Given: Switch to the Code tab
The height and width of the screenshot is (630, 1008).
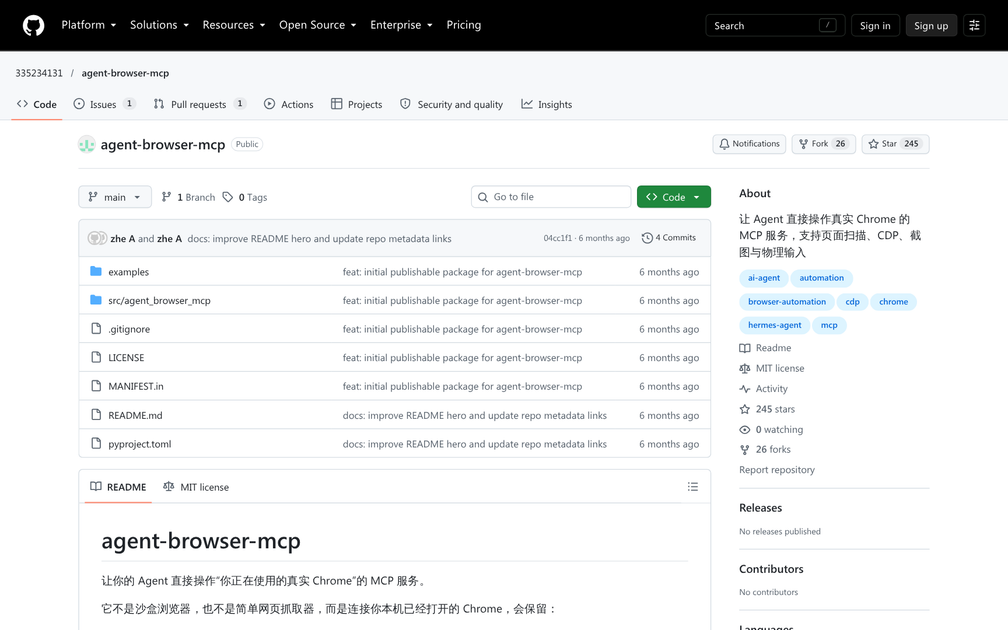Looking at the screenshot, I should click(37, 104).
